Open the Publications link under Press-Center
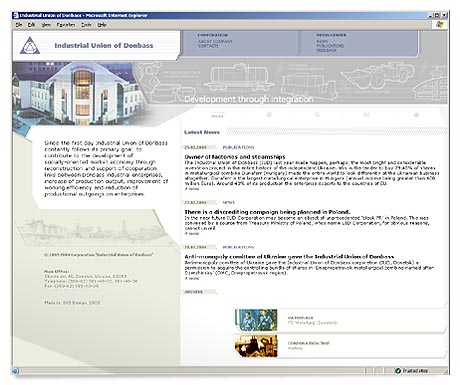The height and width of the screenshot is (385, 460). click(x=330, y=46)
